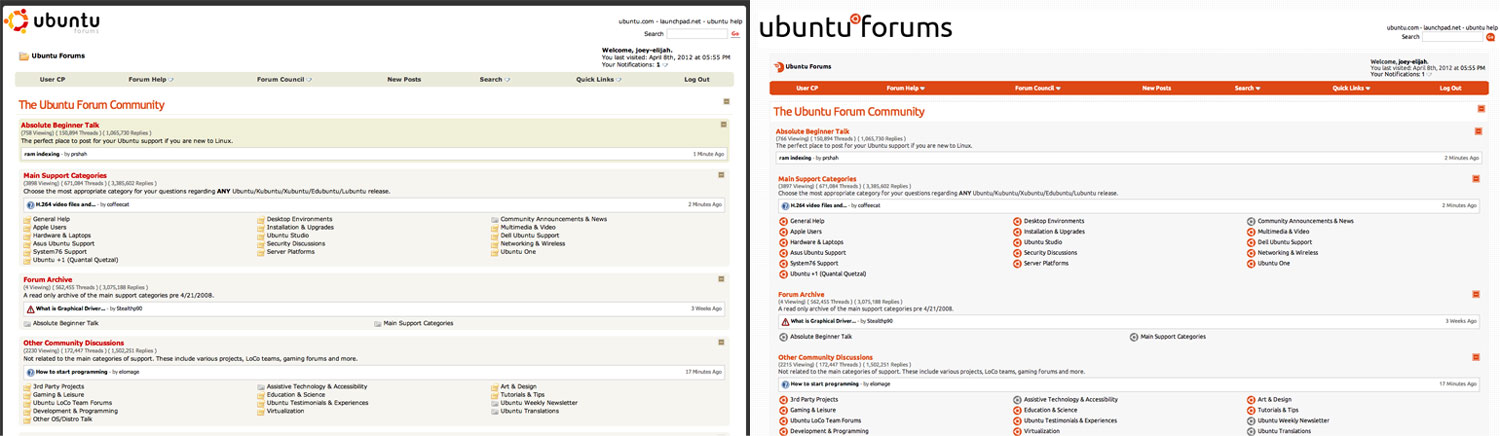This screenshot has height=436, width=1500.
Task: Click the orange Ubuntu Forums breadcrumb icon, orange design
Action: coord(779,66)
